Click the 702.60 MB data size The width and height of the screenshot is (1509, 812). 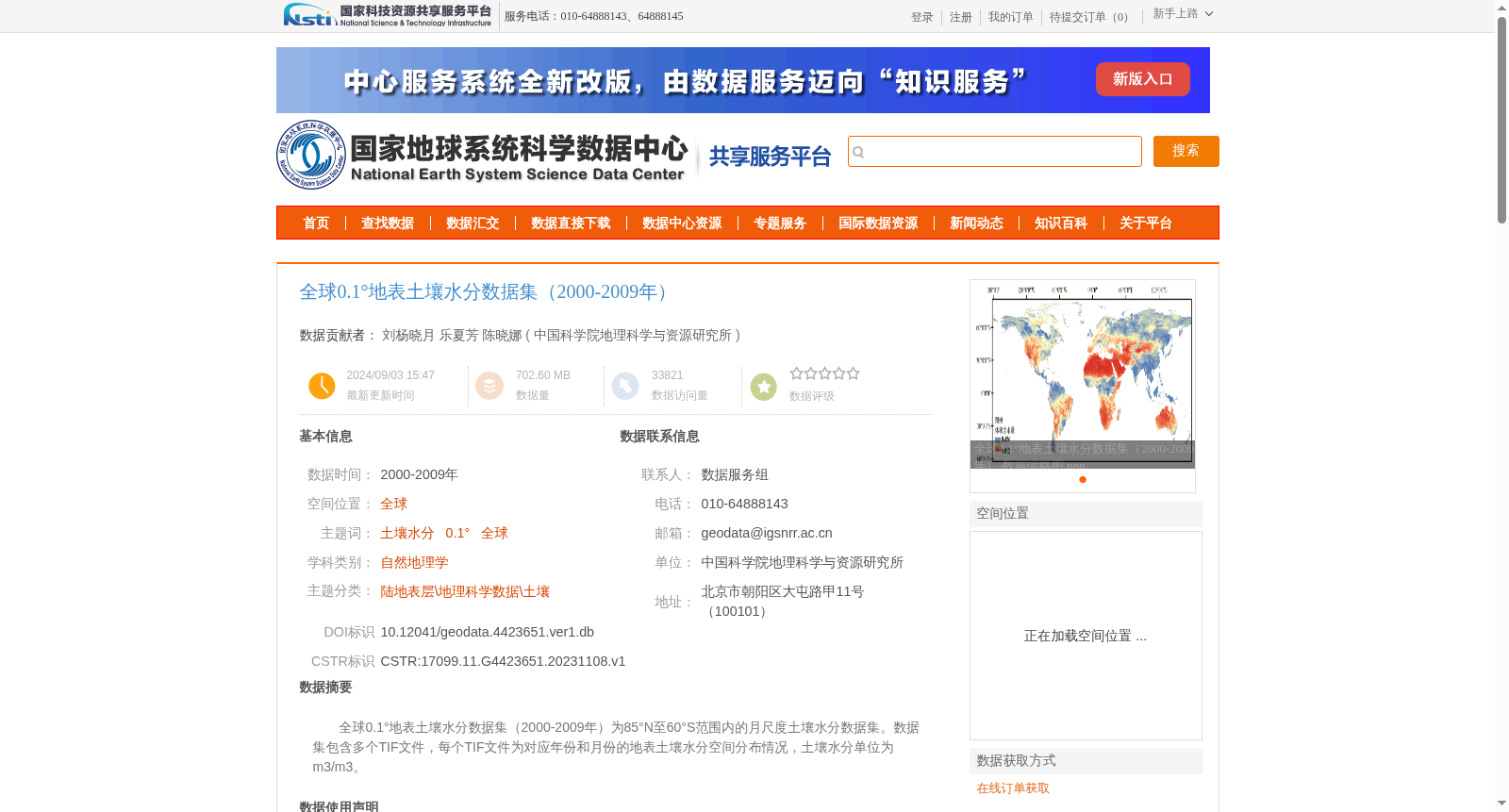pyautogui.click(x=543, y=375)
